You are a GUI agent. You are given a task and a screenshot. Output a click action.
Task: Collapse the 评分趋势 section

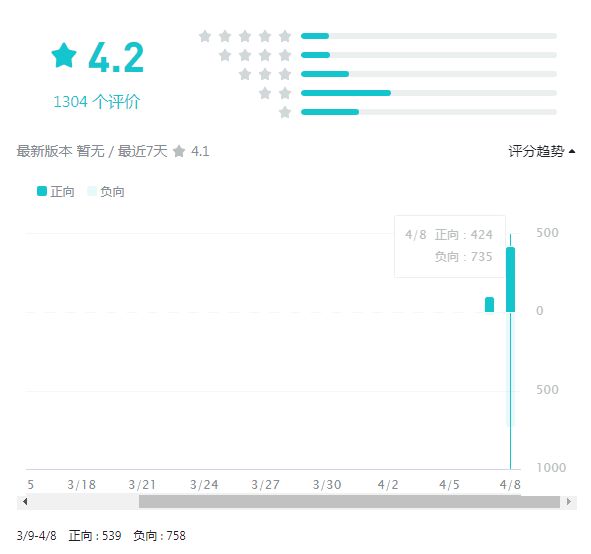541,152
